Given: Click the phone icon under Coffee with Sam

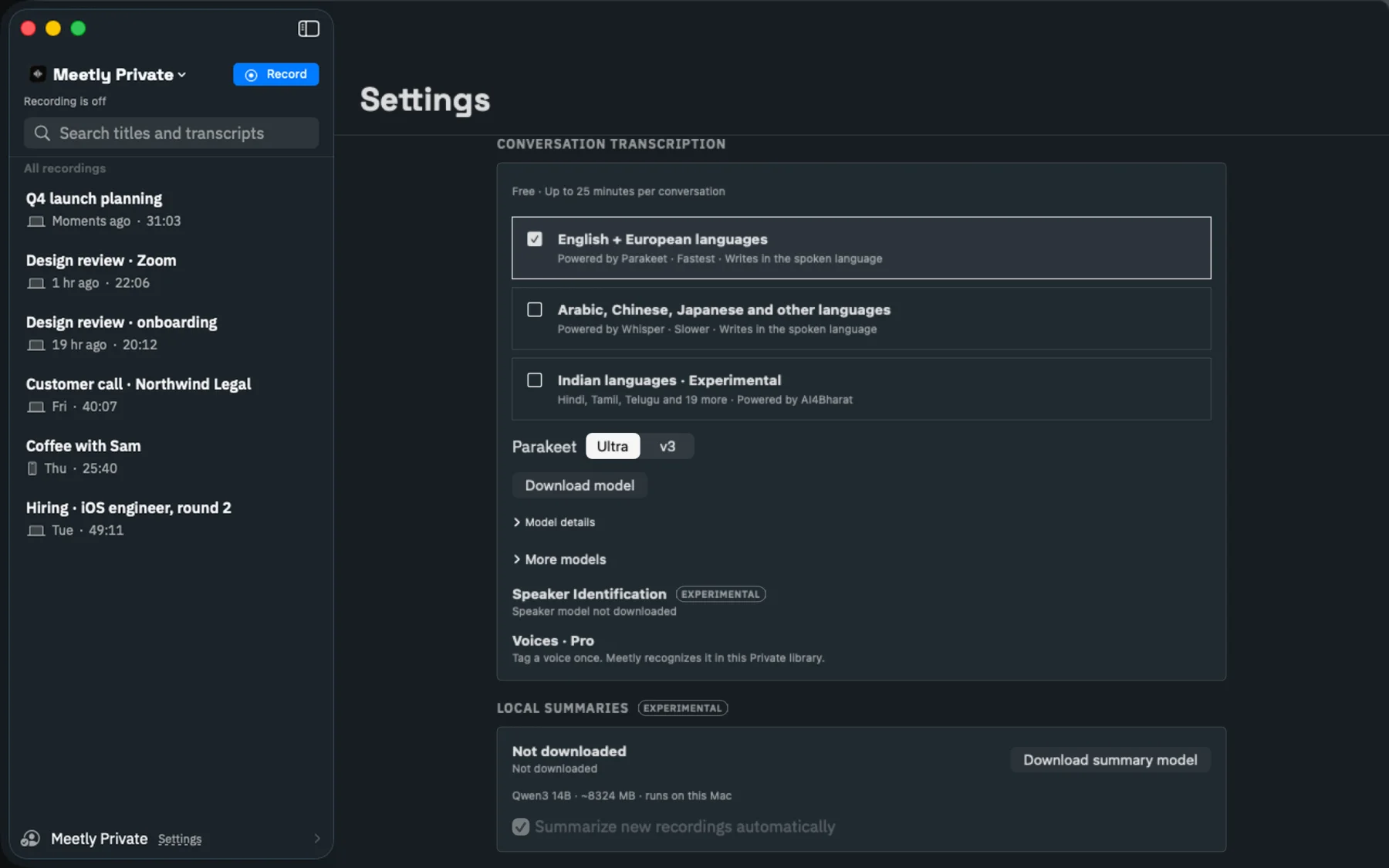Looking at the screenshot, I should pos(32,468).
